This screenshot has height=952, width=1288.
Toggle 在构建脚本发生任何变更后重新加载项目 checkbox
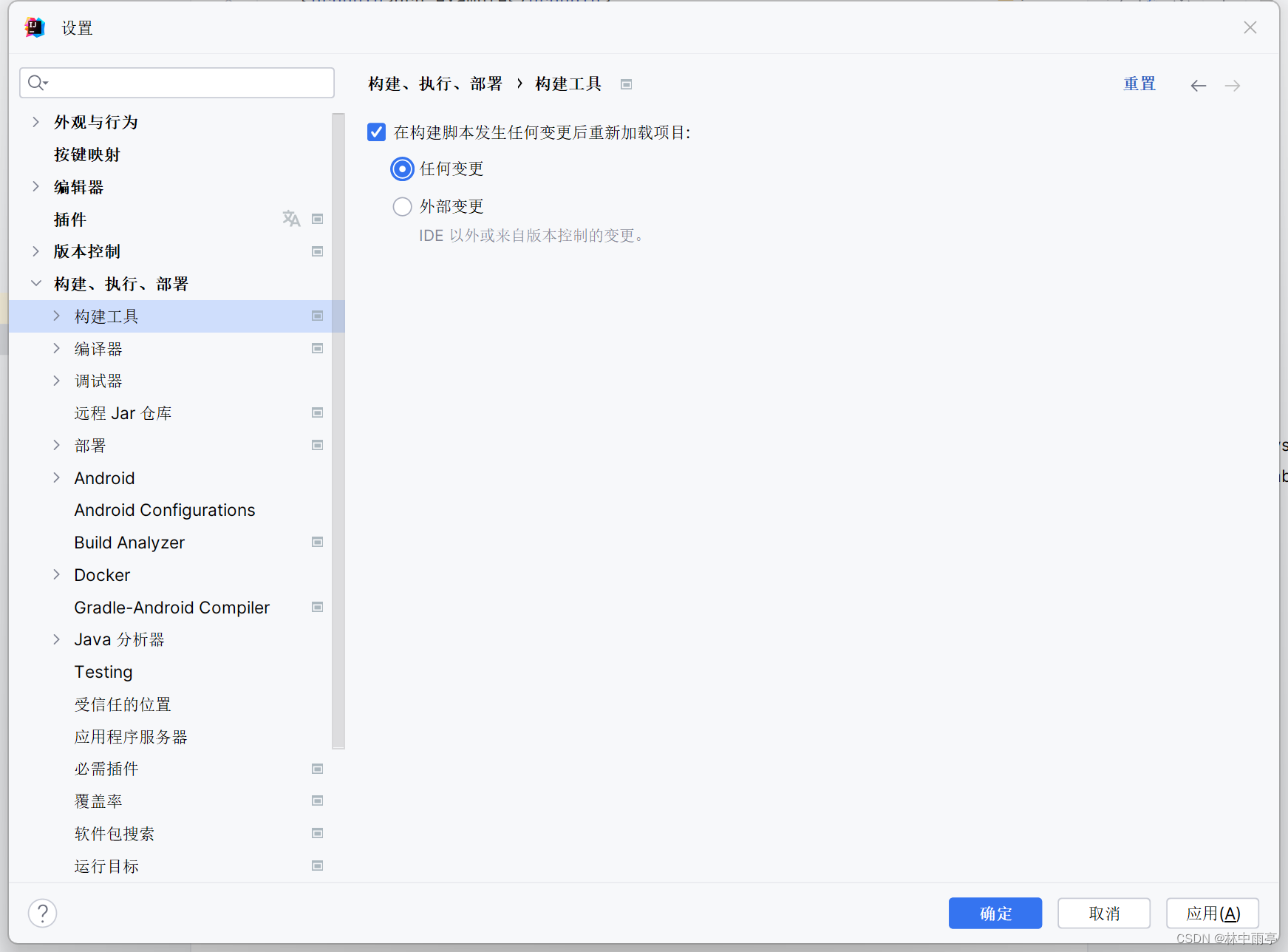click(376, 132)
